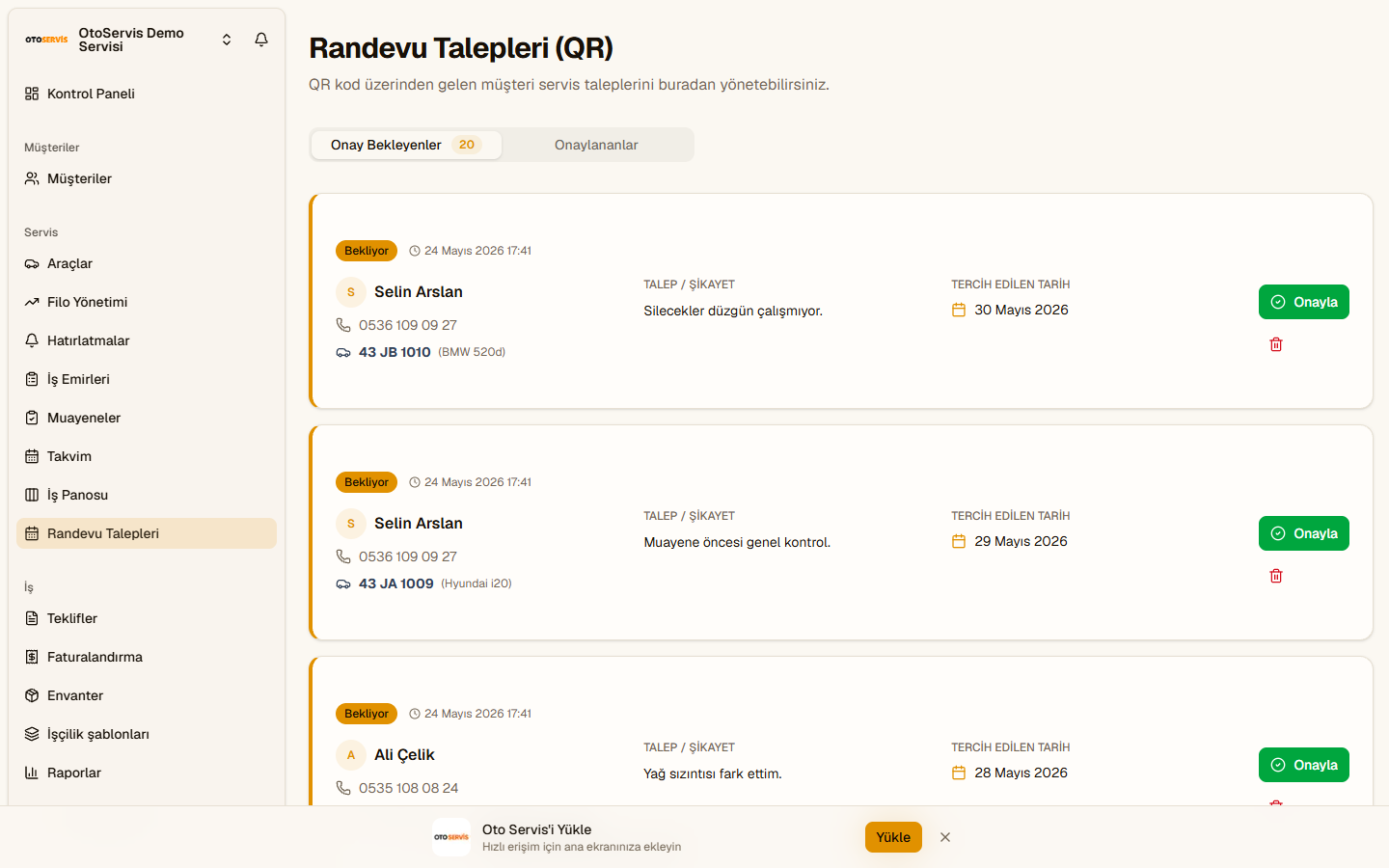Switch to Onay Bekleyenler tab
The width and height of the screenshot is (1389, 868).
[406, 145]
